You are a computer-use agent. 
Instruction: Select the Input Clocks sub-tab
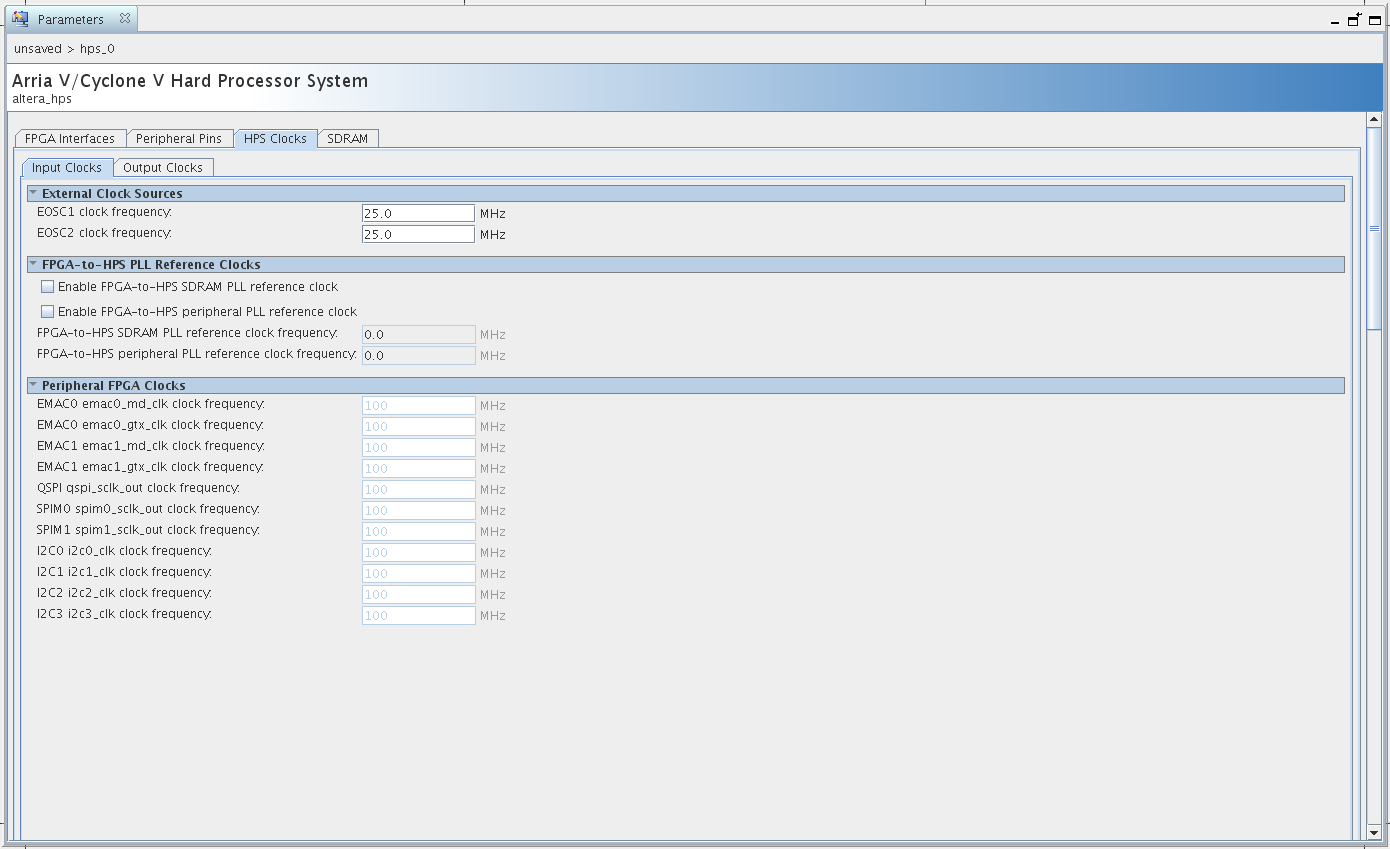[67, 168]
